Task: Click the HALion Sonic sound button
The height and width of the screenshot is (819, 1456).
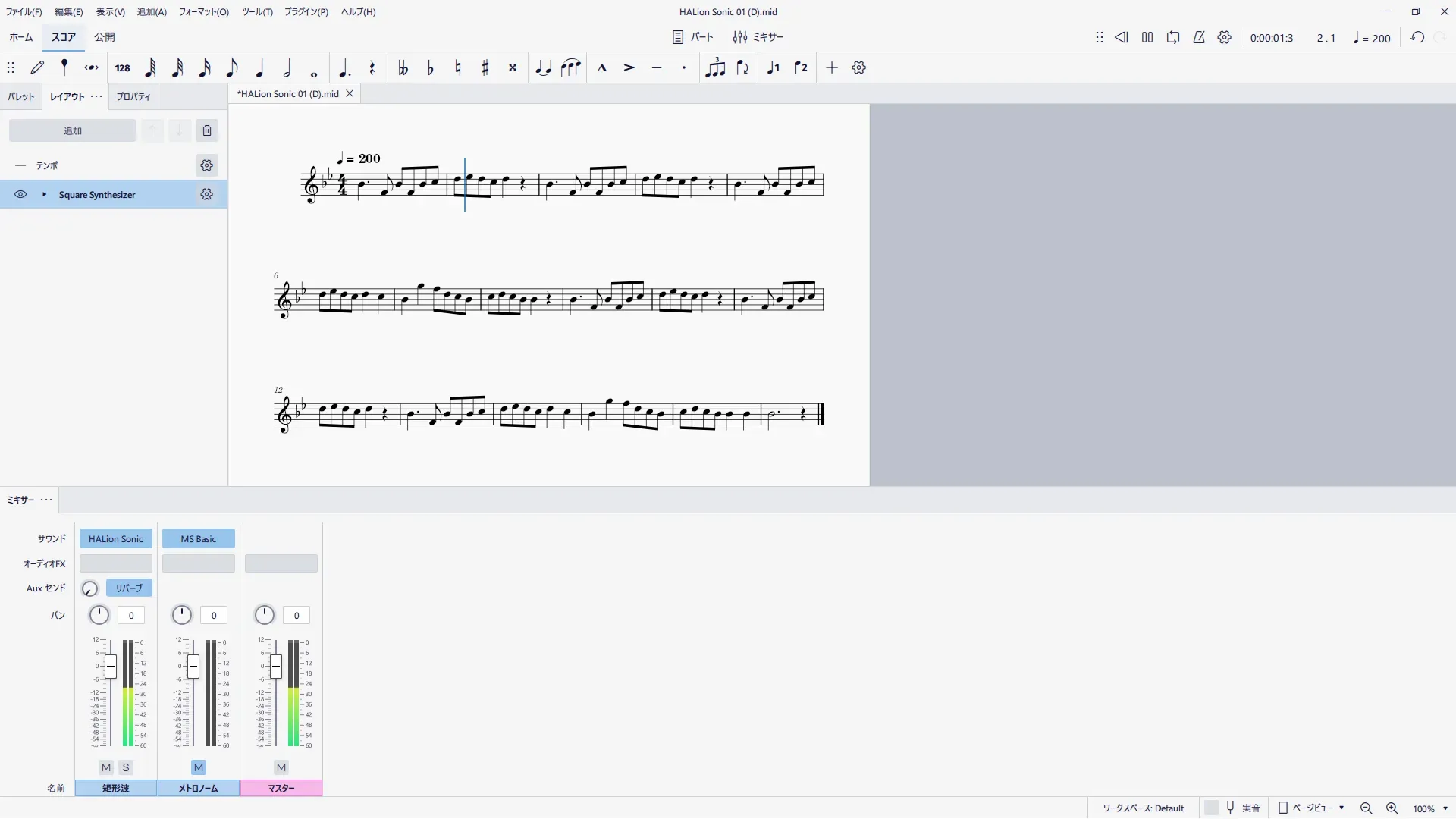Action: pos(116,539)
